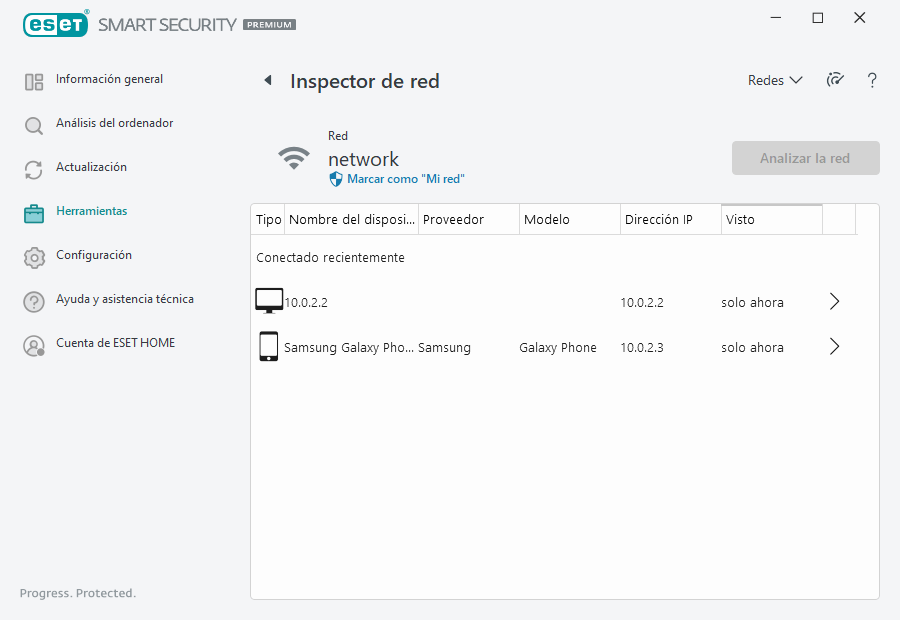Image resolution: width=900 pixels, height=620 pixels.
Task: Select Actualización from the sidebar
Action: pos(91,168)
